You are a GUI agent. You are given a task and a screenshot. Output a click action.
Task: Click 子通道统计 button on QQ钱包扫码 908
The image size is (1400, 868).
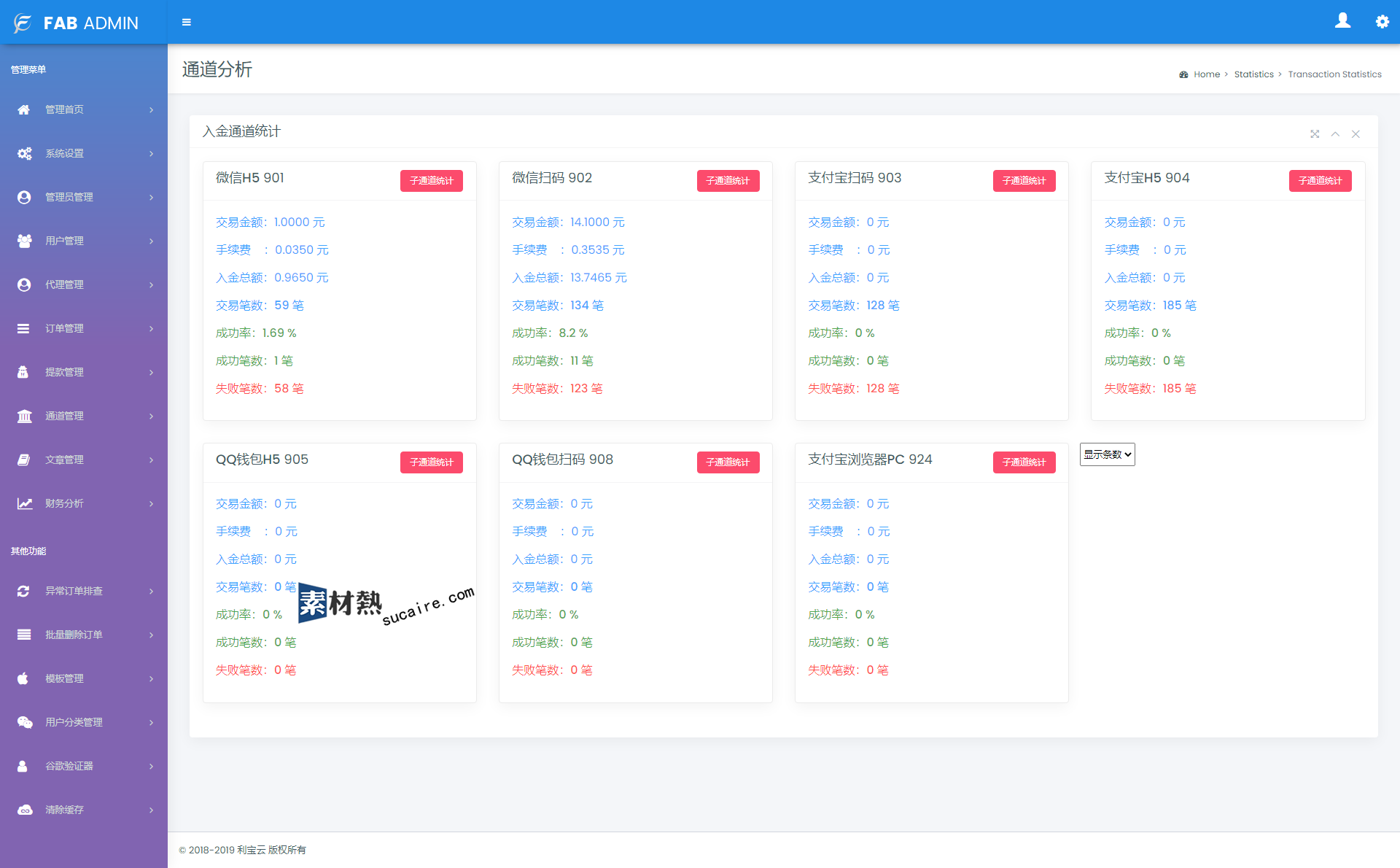pos(728,462)
